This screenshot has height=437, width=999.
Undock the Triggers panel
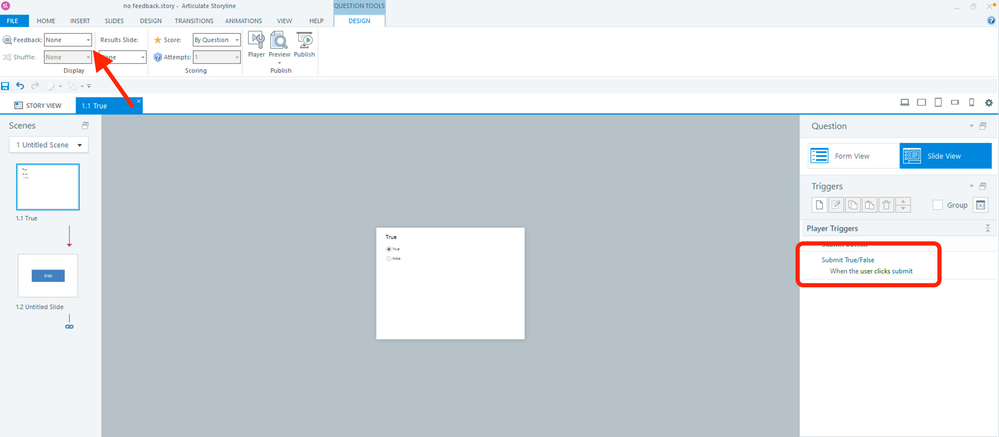coord(982,186)
